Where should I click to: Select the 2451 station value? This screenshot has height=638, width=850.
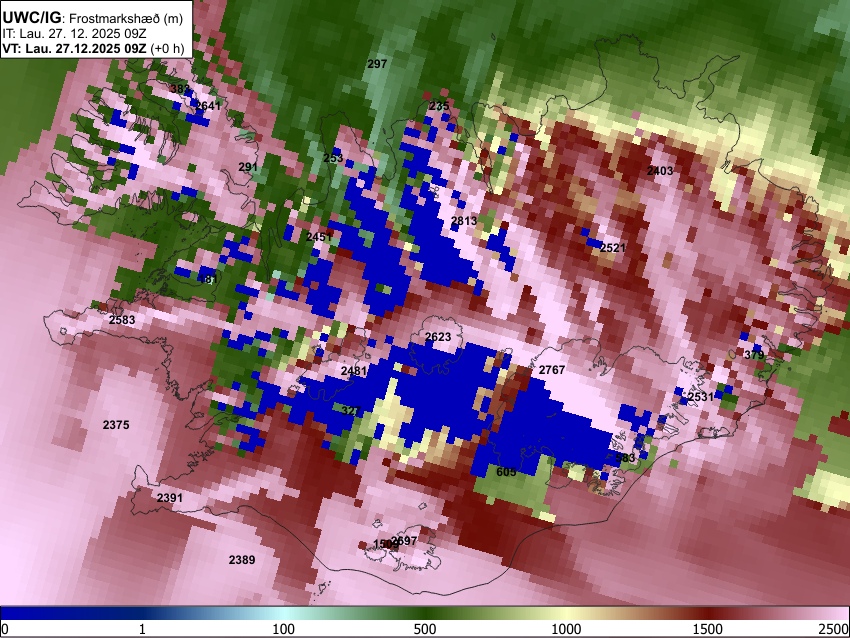click(x=319, y=237)
